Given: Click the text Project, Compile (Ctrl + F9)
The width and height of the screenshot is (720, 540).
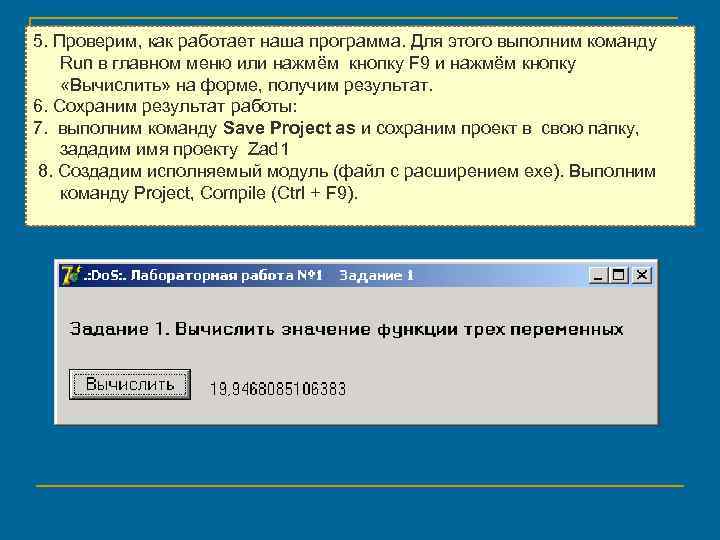Looking at the screenshot, I should coord(246,193).
